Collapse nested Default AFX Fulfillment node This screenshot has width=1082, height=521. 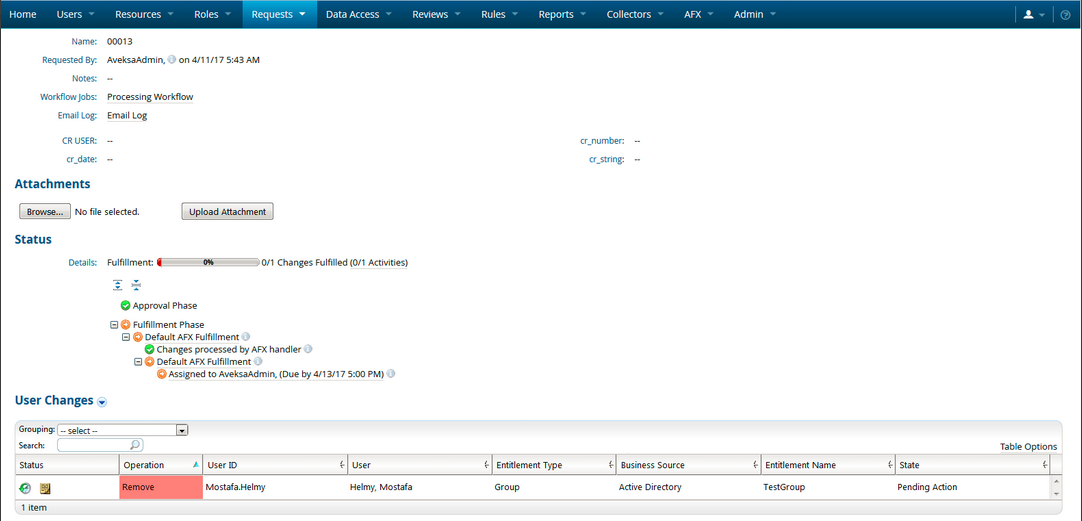[x=138, y=362]
